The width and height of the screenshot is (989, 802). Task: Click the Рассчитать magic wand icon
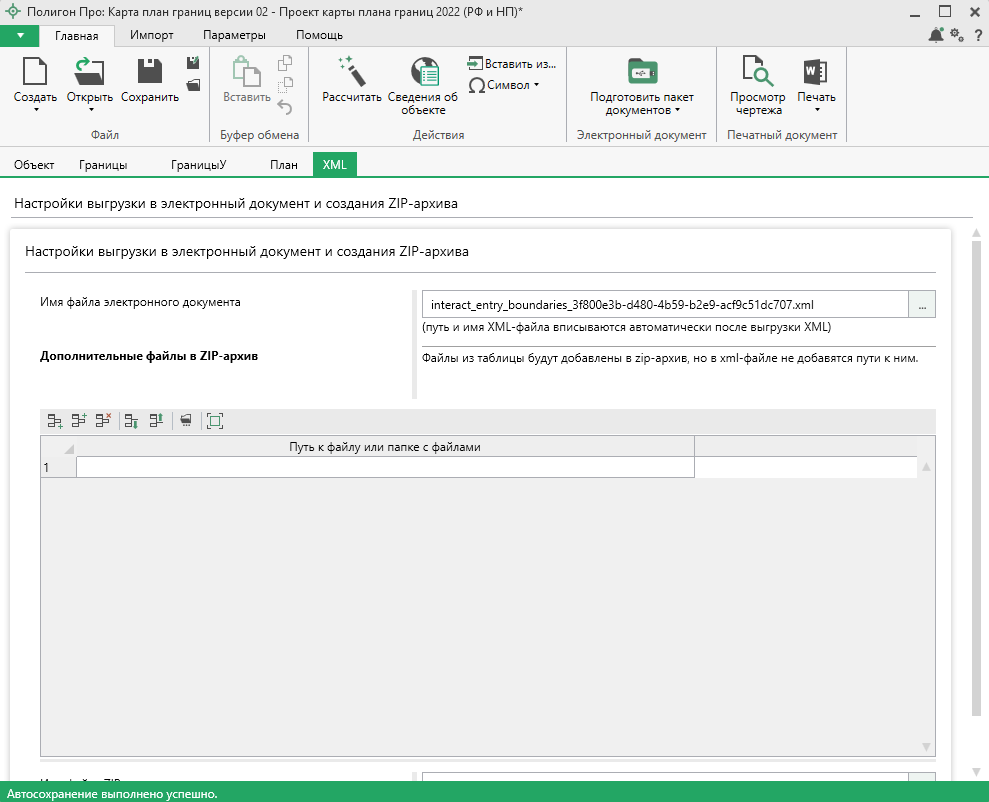pyautogui.click(x=351, y=72)
